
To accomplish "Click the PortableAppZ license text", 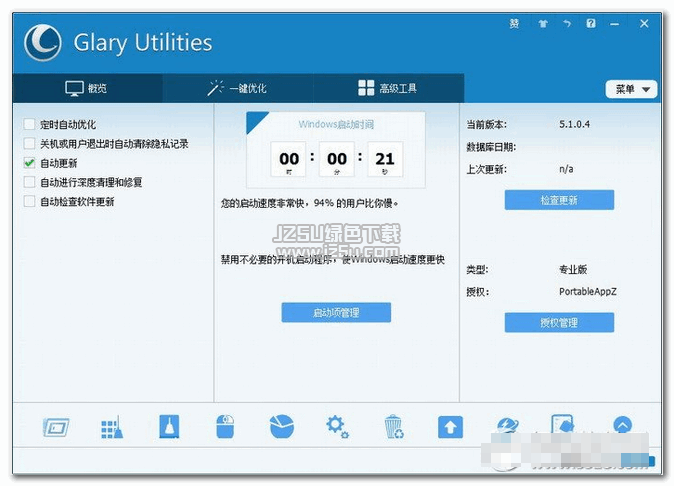I will click(588, 292).
